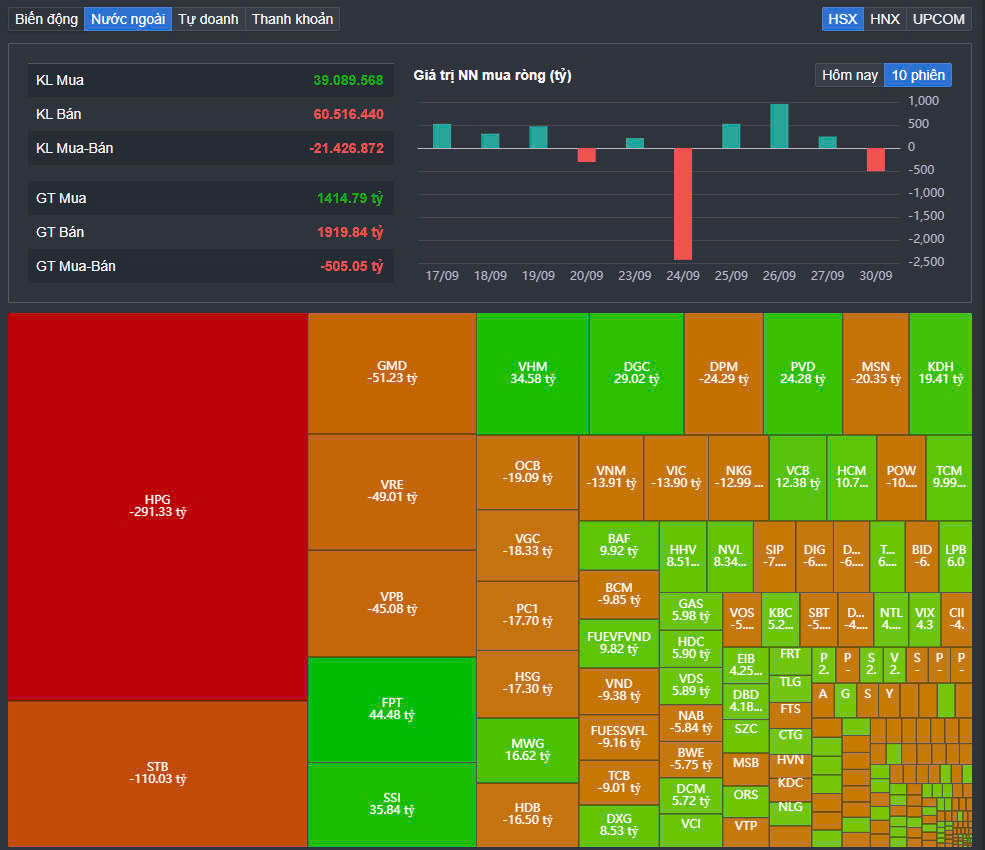
Task: Go to the Thanh khoản tab
Action: click(292, 19)
